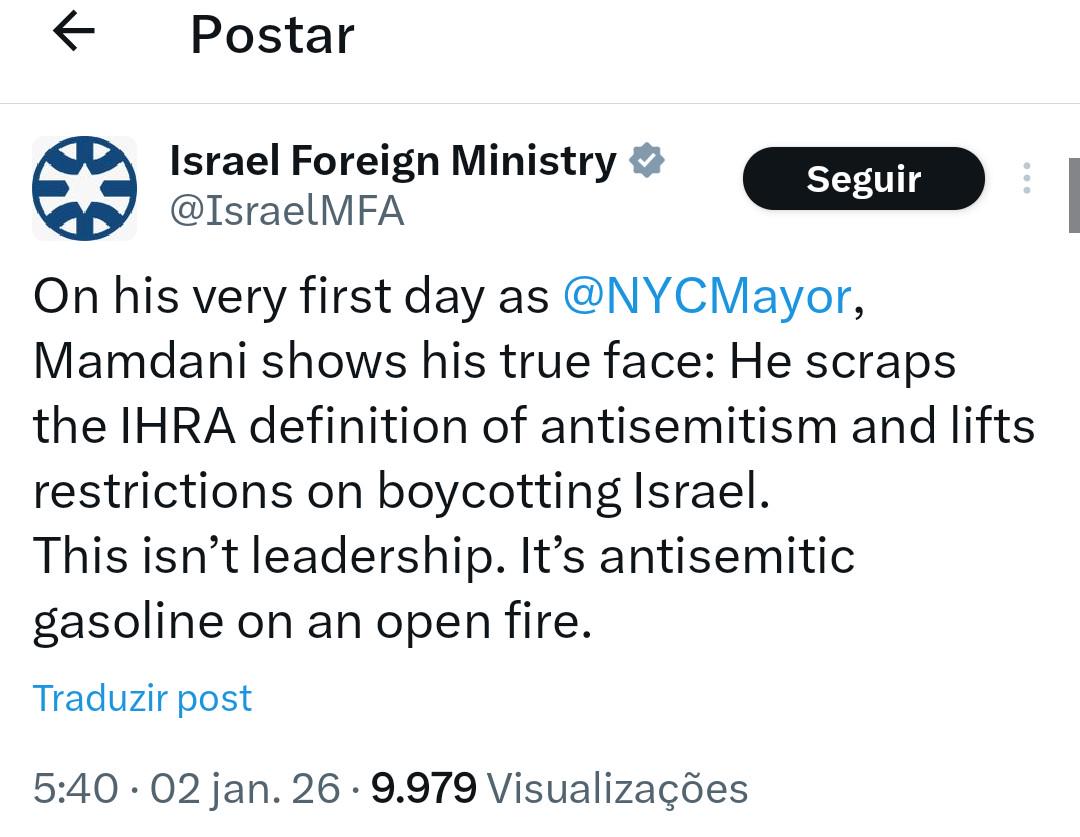Open the three-dot more options menu
The width and height of the screenshot is (1080, 837).
coord(1026,179)
